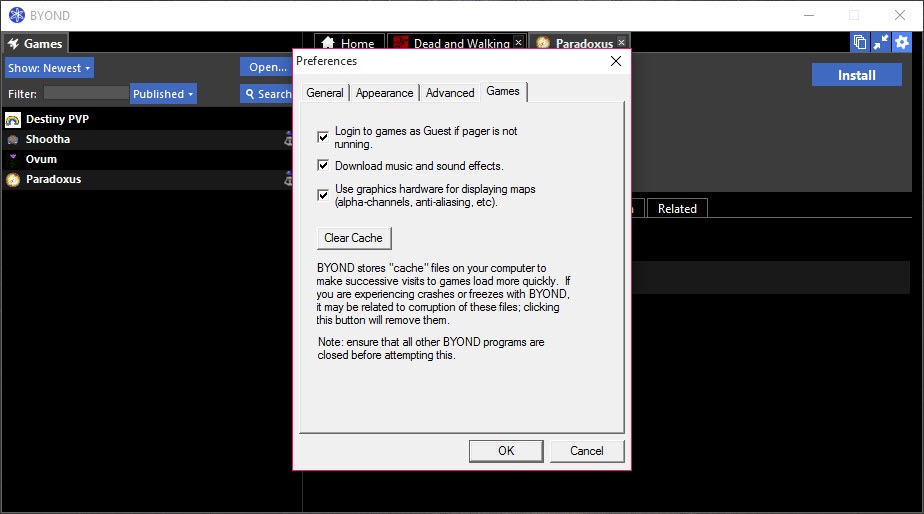Click the BYOND logo icon in title bar
924x514 pixels.
pos(17,15)
